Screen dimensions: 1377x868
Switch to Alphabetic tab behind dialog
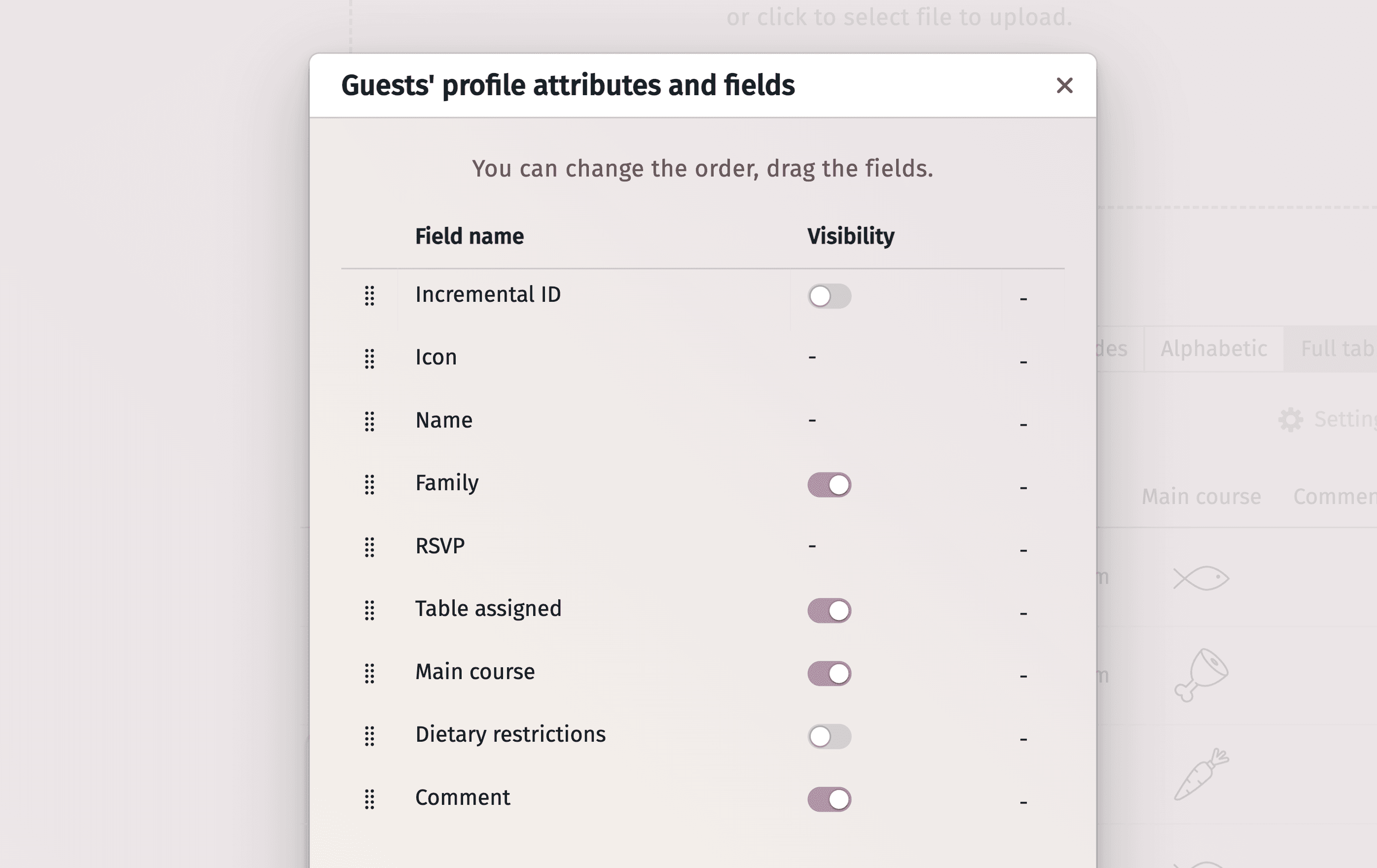tap(1213, 349)
